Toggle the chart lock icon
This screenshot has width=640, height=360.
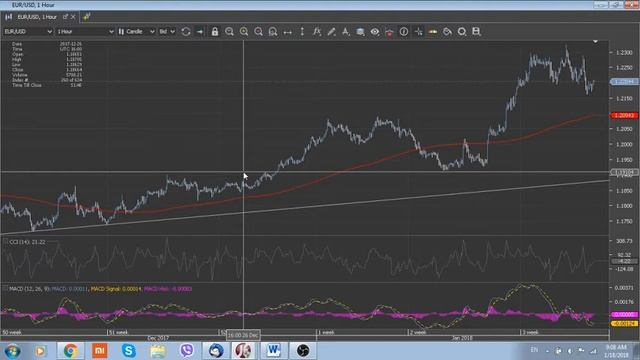pyautogui.click(x=215, y=31)
